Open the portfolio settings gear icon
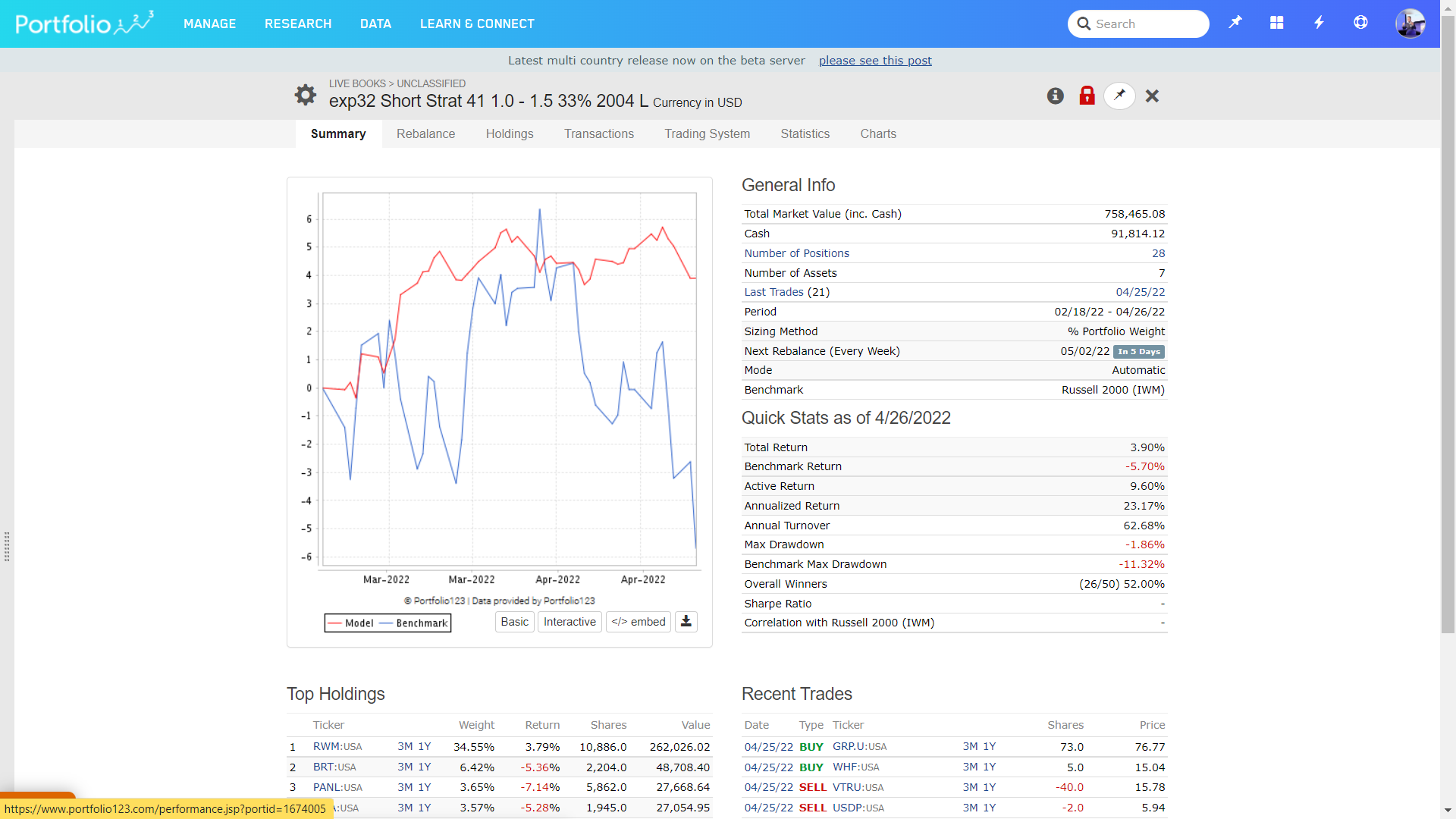This screenshot has width=1456, height=819. (306, 95)
